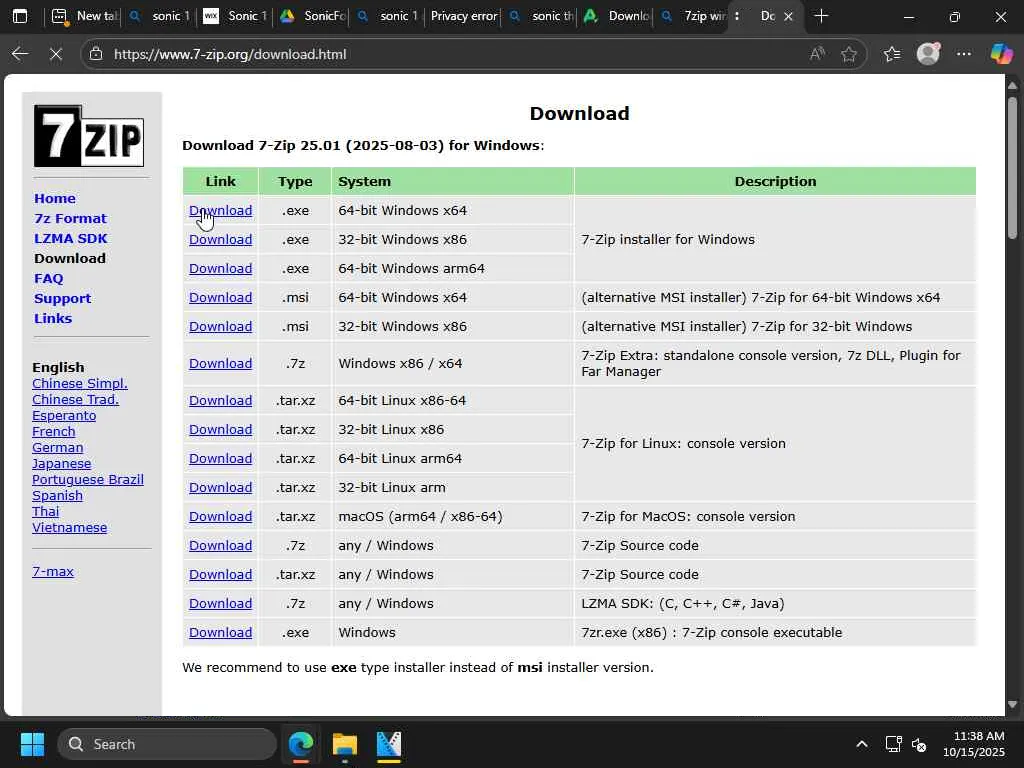
Task: Add page to favorites star icon
Action: click(x=849, y=54)
